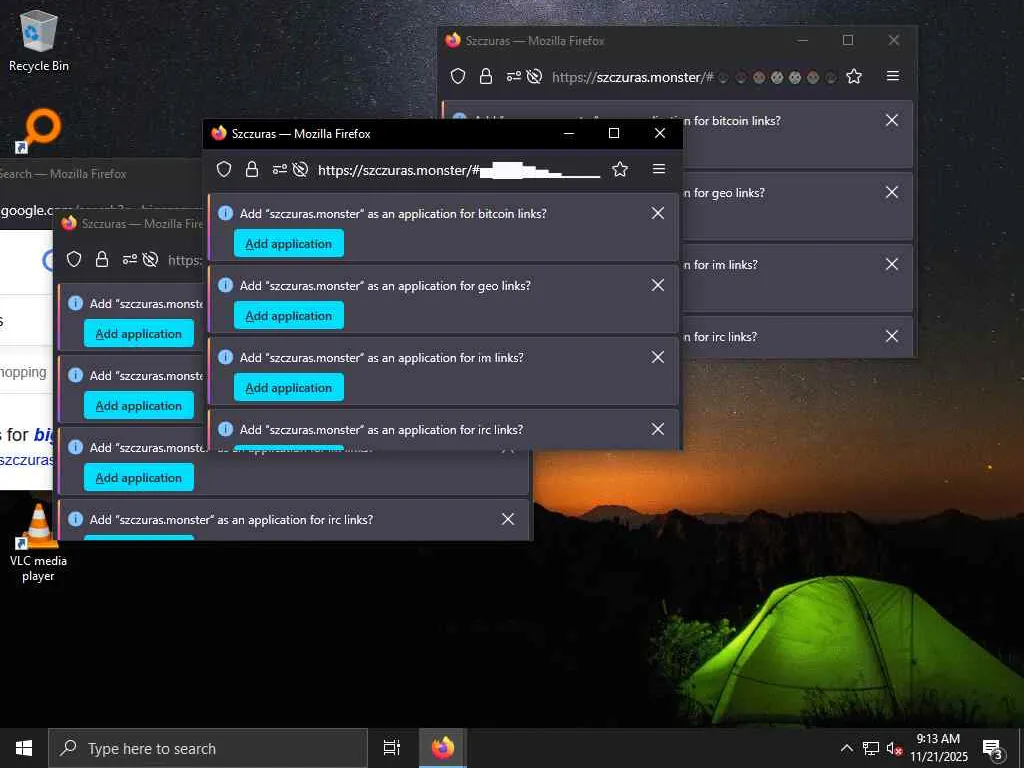Click the front Firefox window title bar text
1024x768 pixels.
[x=301, y=133]
